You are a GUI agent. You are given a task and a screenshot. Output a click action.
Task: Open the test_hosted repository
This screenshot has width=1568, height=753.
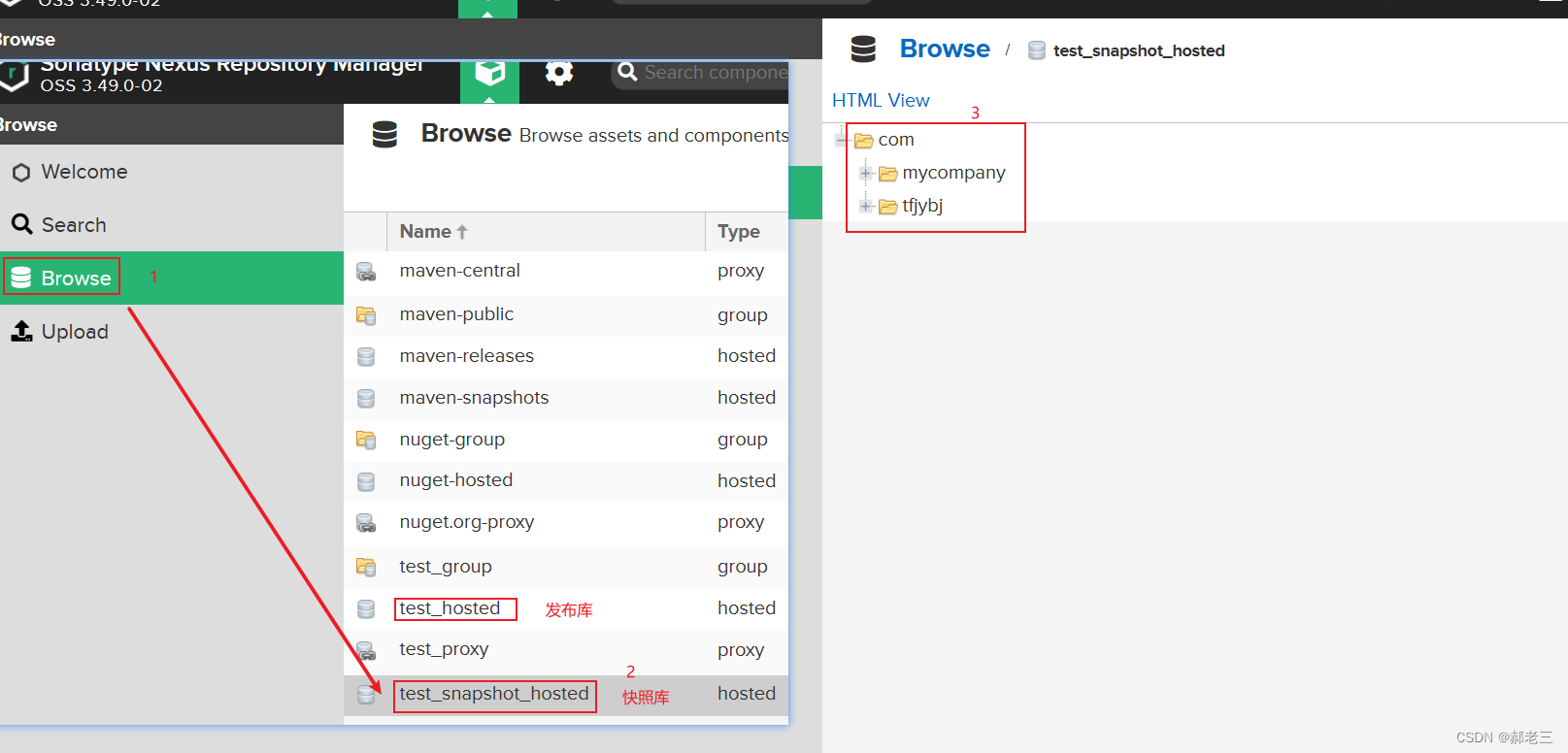450,608
